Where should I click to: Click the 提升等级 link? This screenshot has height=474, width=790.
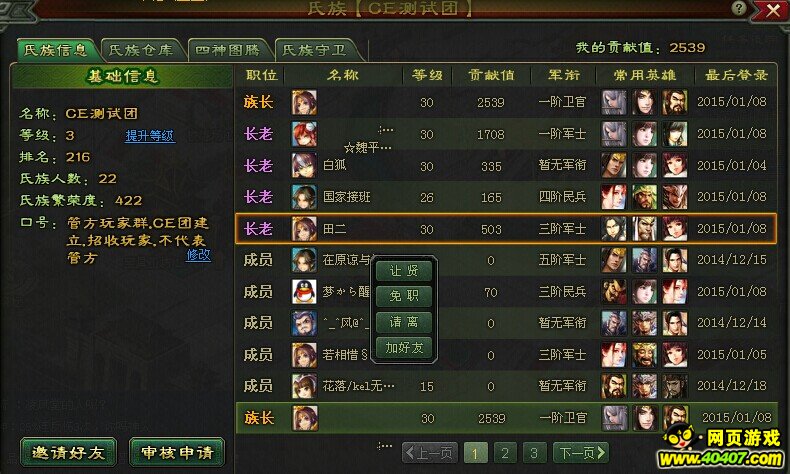(150, 136)
